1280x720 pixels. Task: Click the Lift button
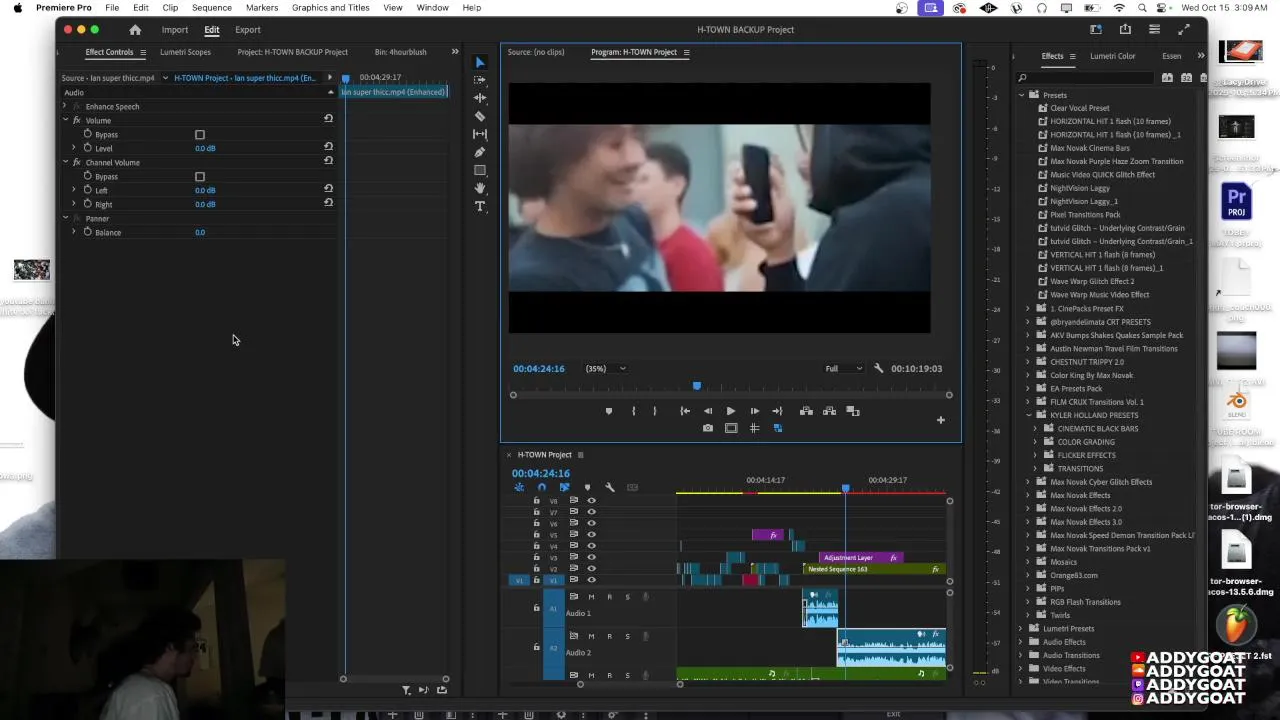tap(806, 411)
